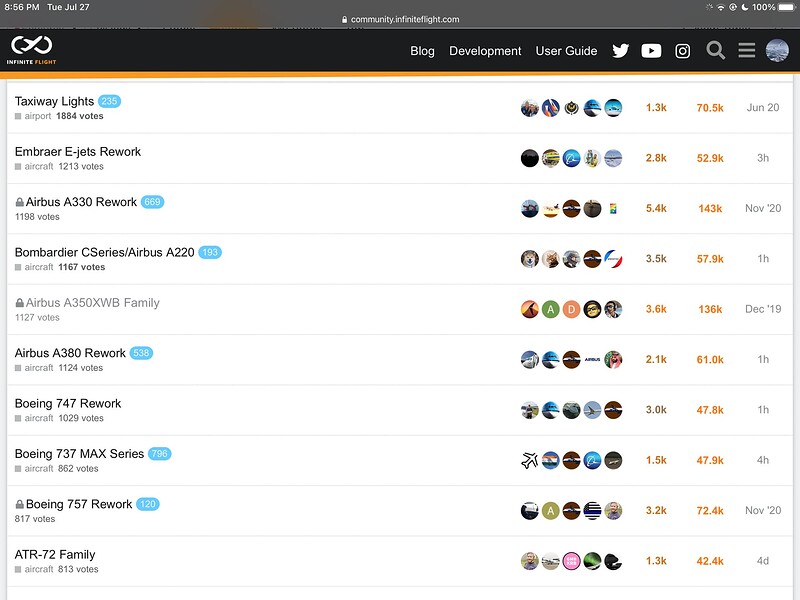Click last avatar in Bombardier CSeries row
This screenshot has height=600, width=800.
pos(613,259)
